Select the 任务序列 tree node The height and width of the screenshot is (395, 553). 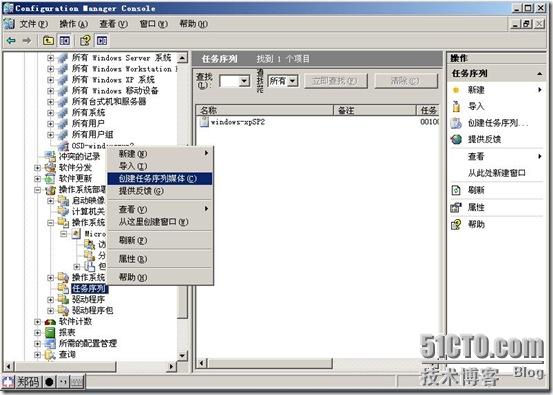coord(89,288)
